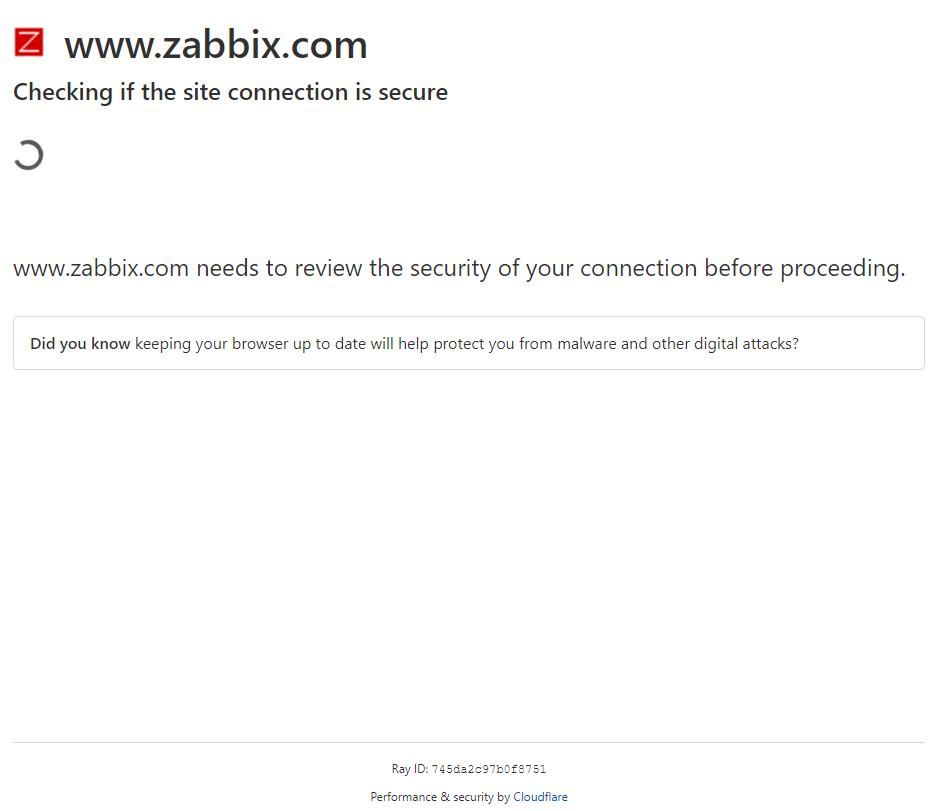The width and height of the screenshot is (937, 811).
Task: Click the www.zabbix.com page heading
Action: click(x=215, y=45)
